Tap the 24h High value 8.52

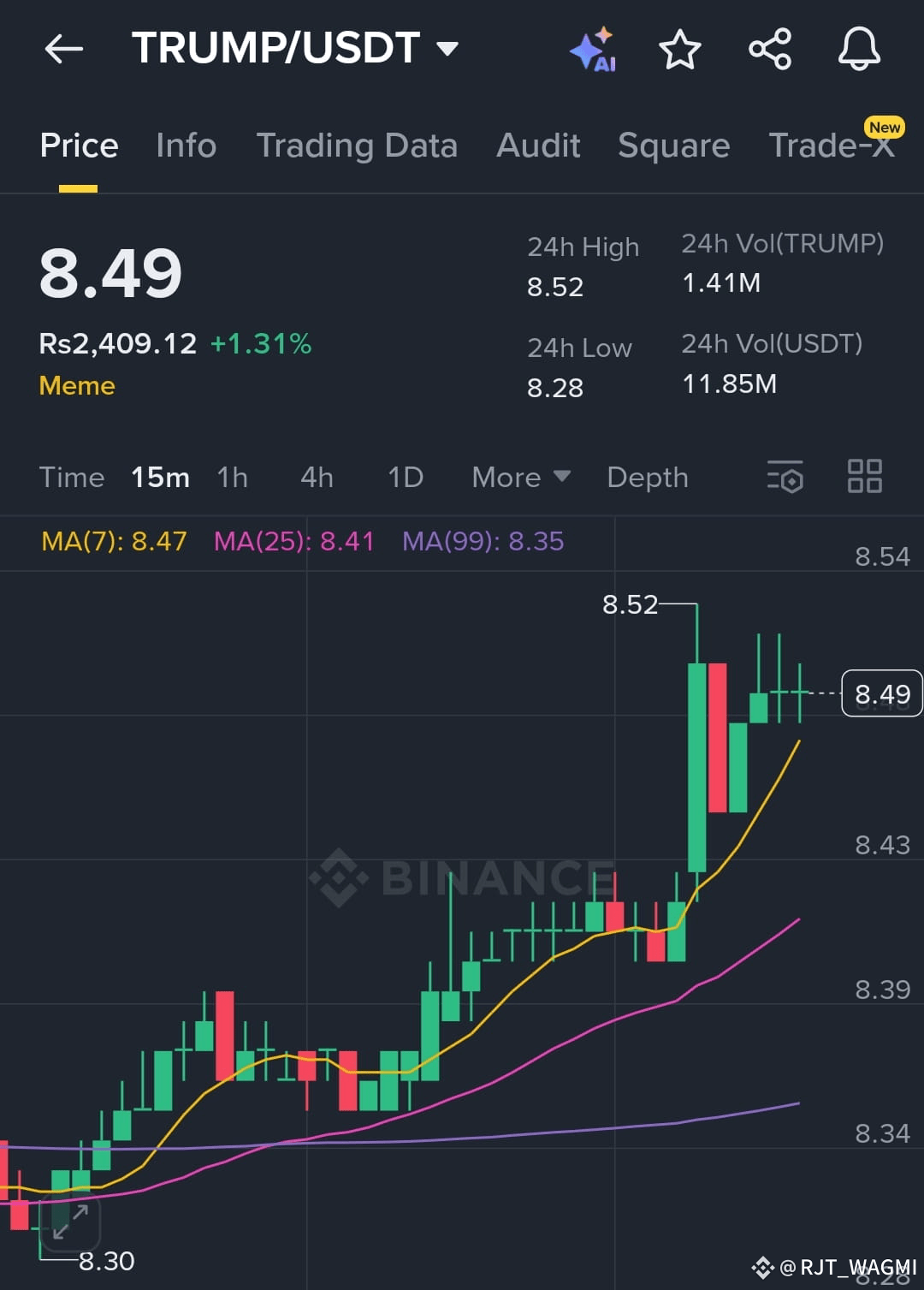[555, 287]
